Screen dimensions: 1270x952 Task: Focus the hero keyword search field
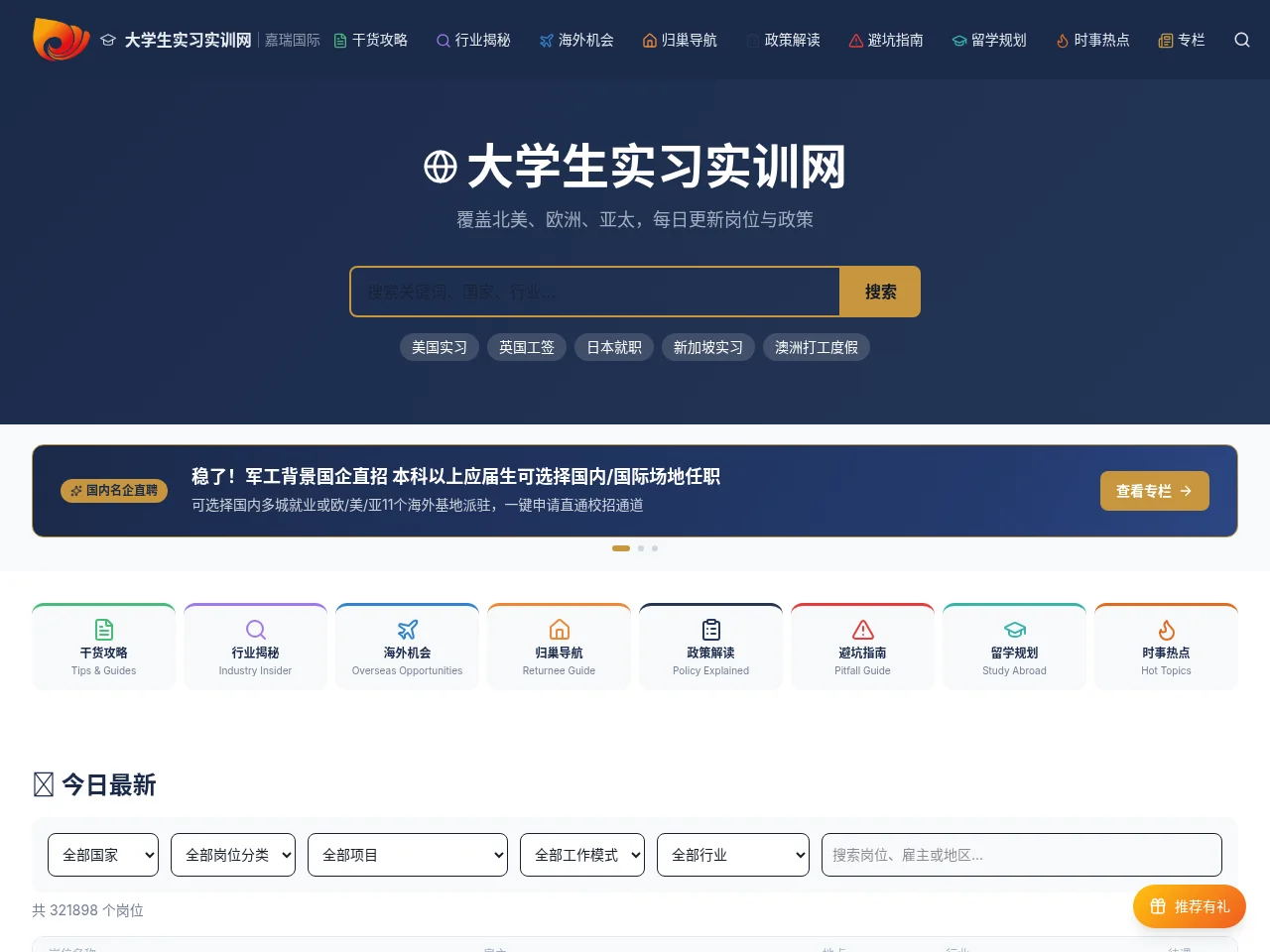595,292
